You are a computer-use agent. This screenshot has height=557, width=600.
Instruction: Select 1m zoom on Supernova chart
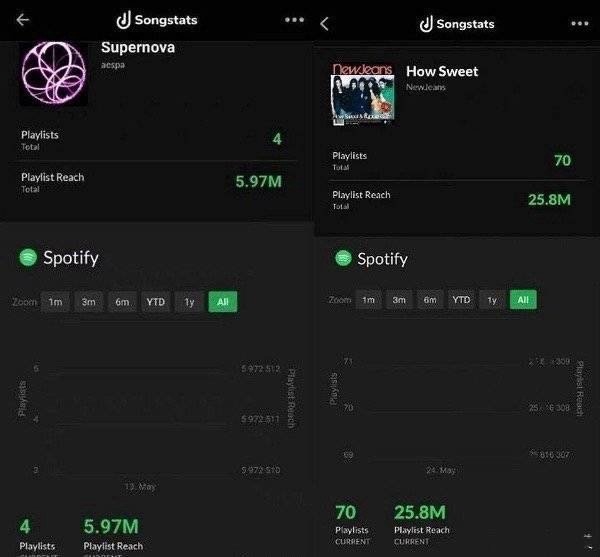pyautogui.click(x=55, y=302)
